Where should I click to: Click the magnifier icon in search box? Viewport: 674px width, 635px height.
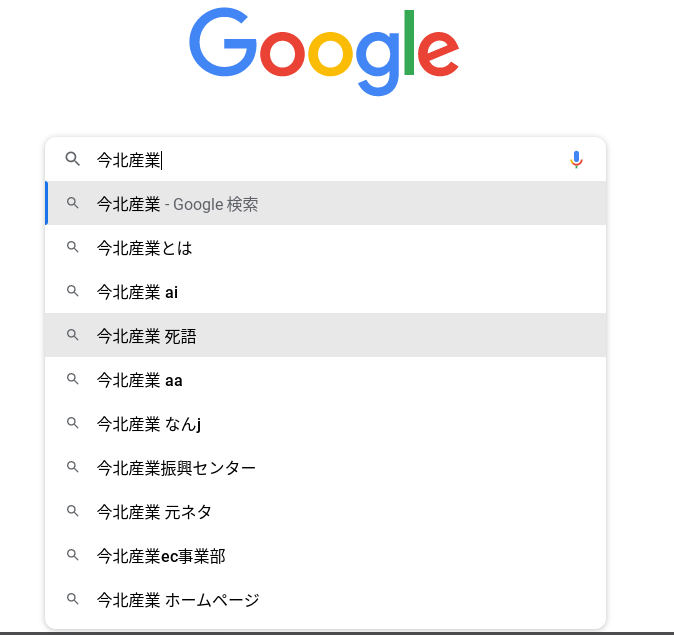tap(72, 159)
